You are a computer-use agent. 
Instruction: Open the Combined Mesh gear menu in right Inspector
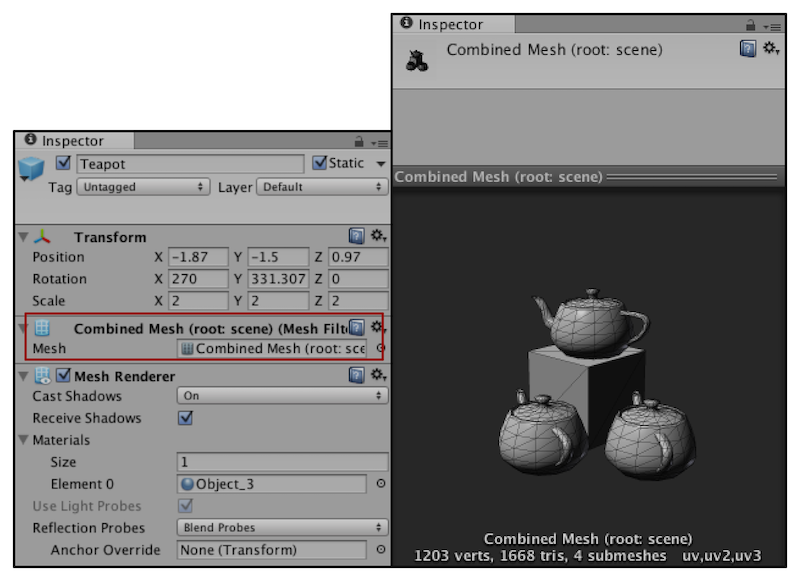click(x=770, y=48)
